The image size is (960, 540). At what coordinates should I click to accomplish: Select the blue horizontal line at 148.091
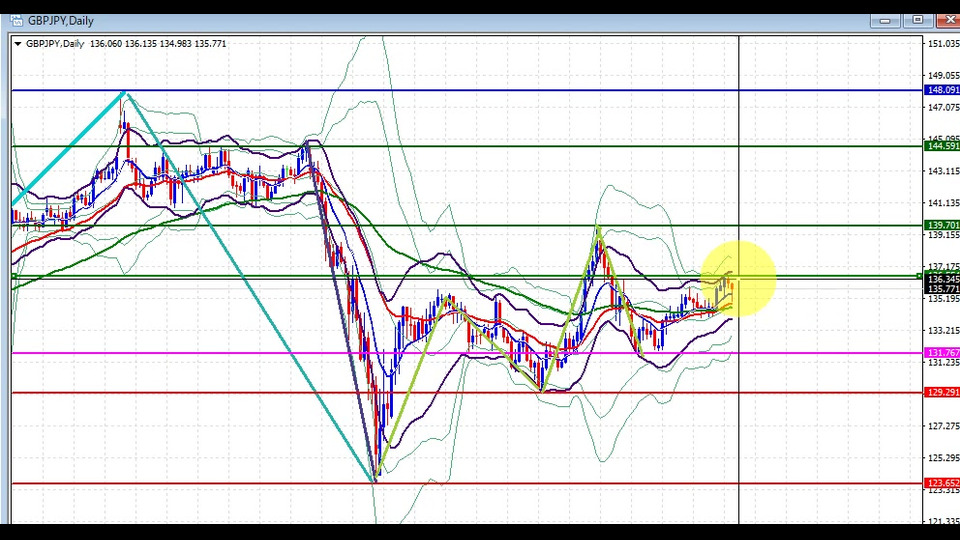(467, 91)
